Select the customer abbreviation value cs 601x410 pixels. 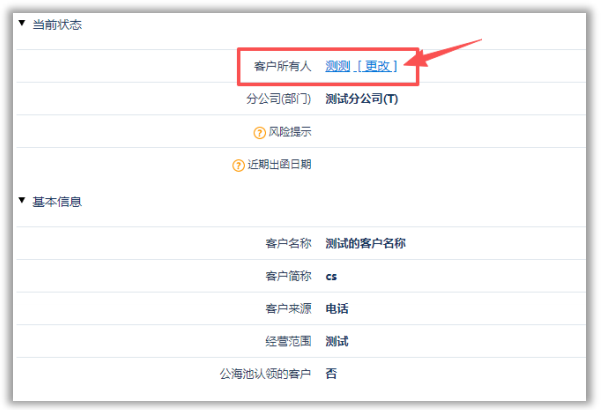(x=331, y=276)
